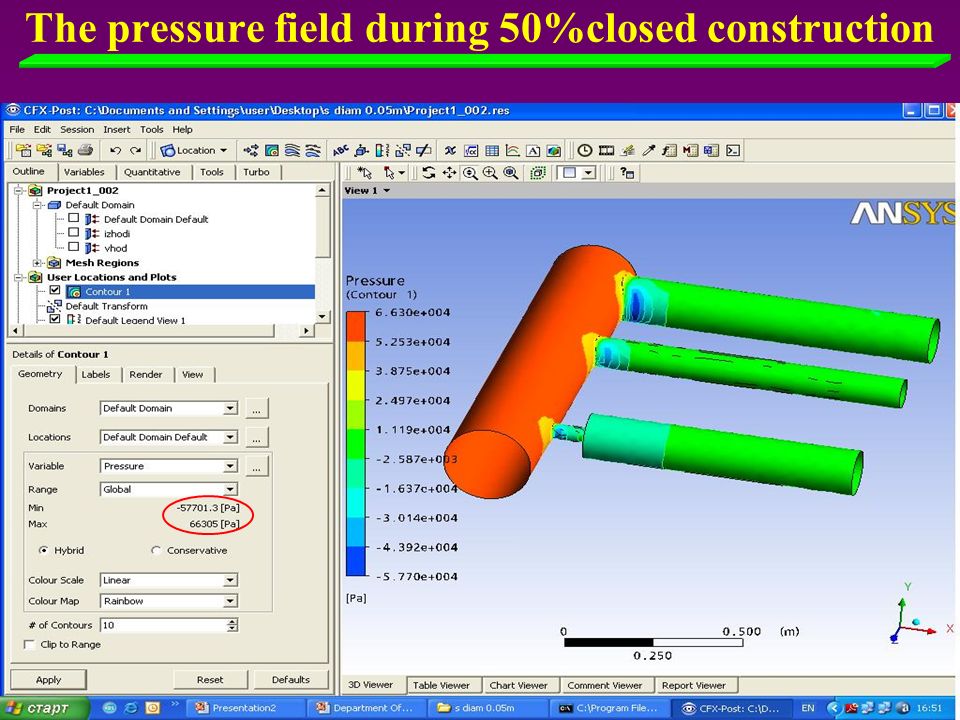This screenshot has height=720, width=960.
Task: Toggle the Default Domain Default checkbox
Action: click(x=73, y=218)
